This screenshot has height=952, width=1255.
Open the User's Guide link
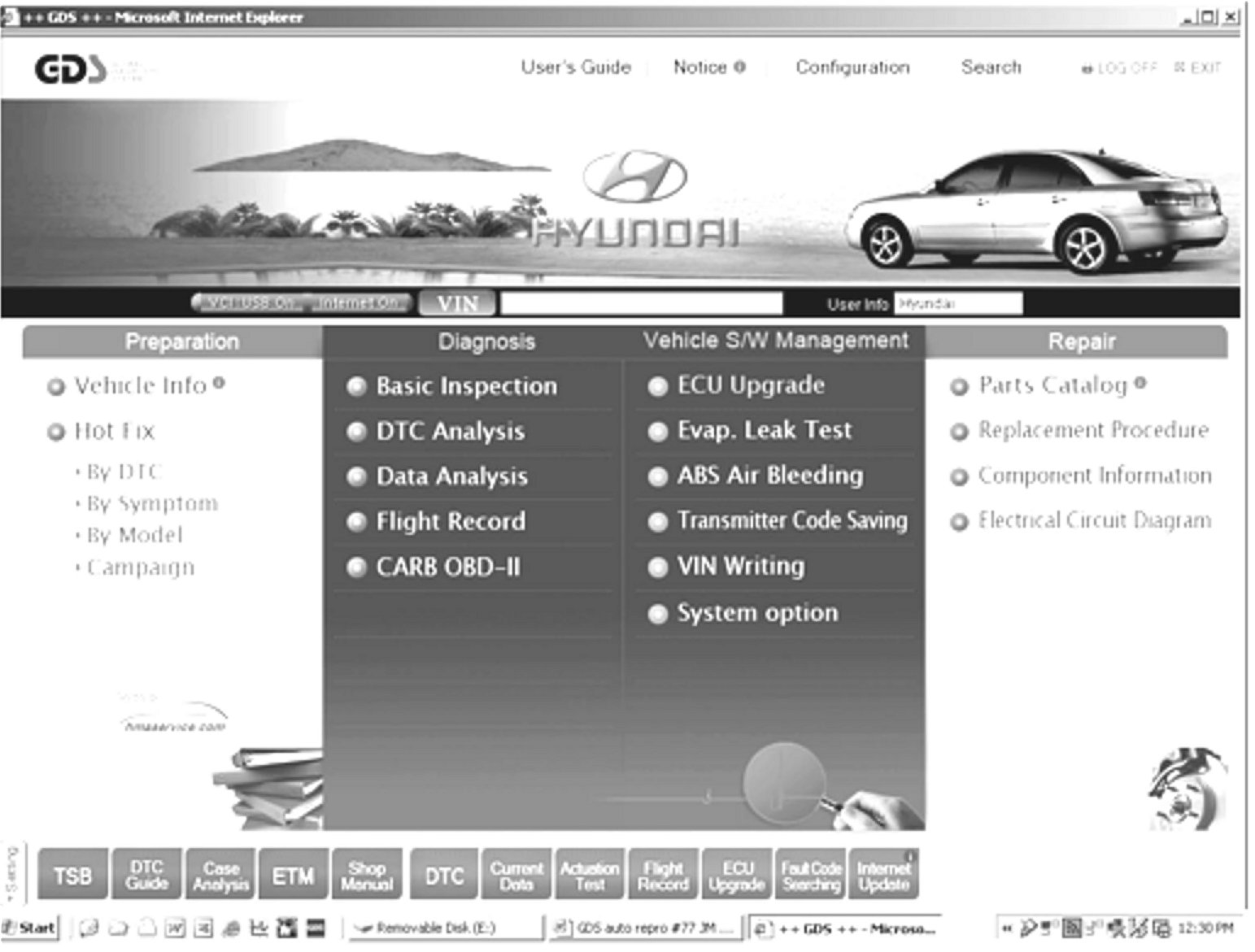click(x=576, y=67)
